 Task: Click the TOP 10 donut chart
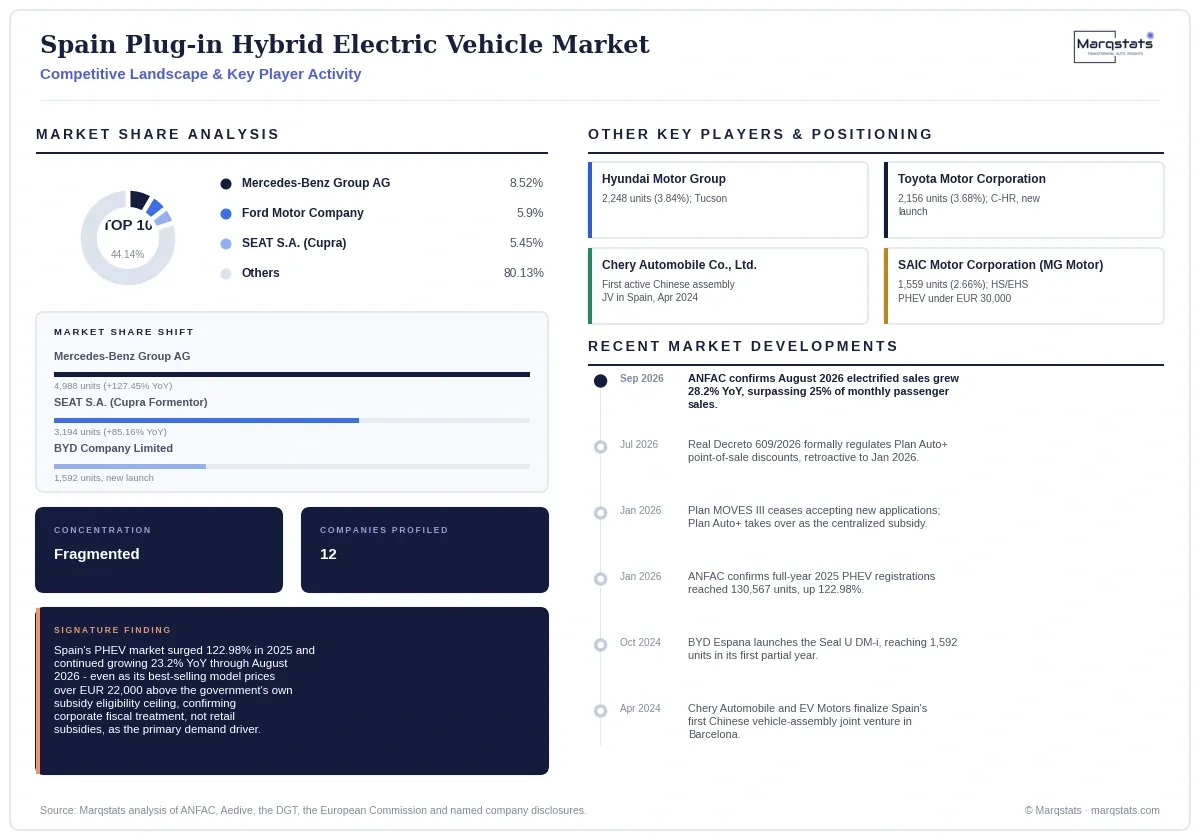click(x=128, y=238)
